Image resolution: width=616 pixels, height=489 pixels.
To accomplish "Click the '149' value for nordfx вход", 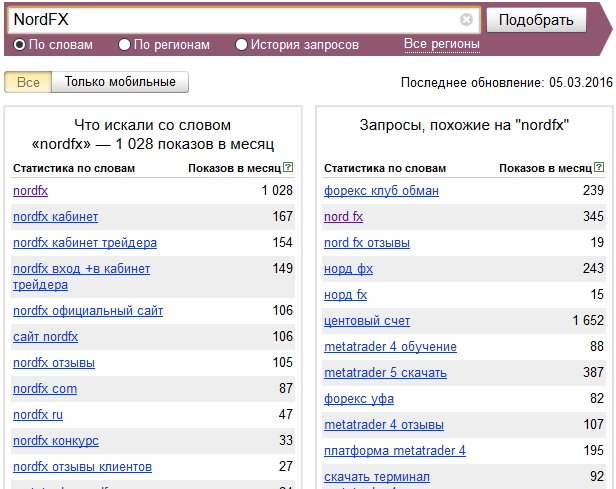I will pos(282,269).
